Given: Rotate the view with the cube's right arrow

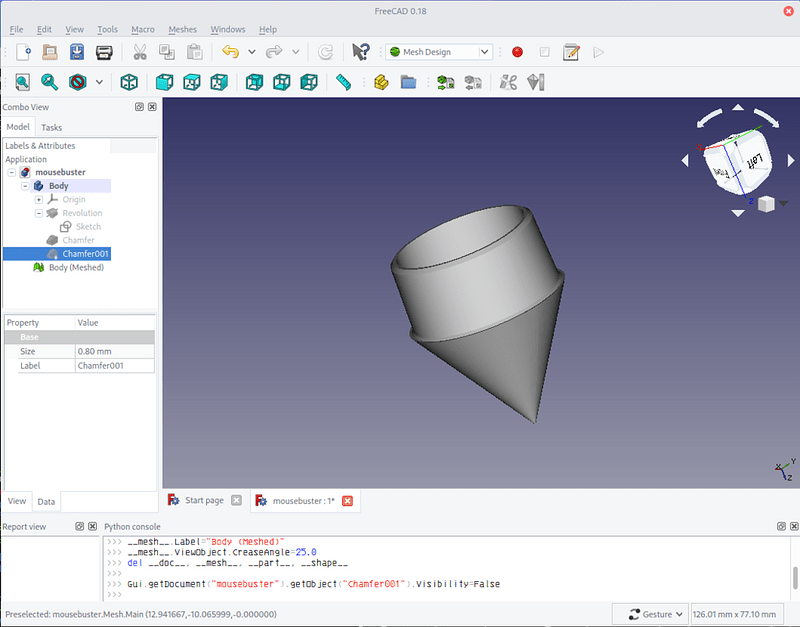Looking at the screenshot, I should tap(791, 161).
